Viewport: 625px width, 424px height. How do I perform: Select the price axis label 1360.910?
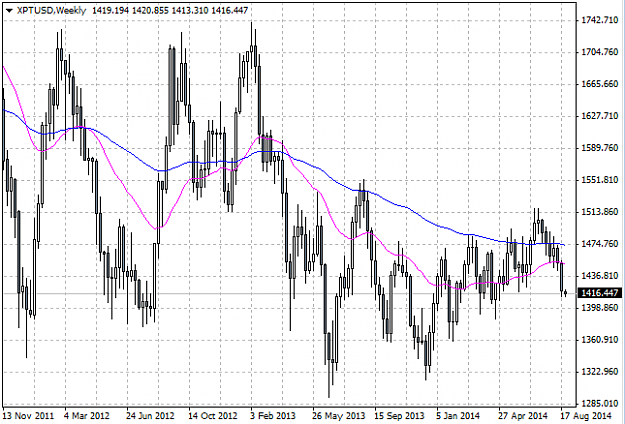tap(600, 340)
